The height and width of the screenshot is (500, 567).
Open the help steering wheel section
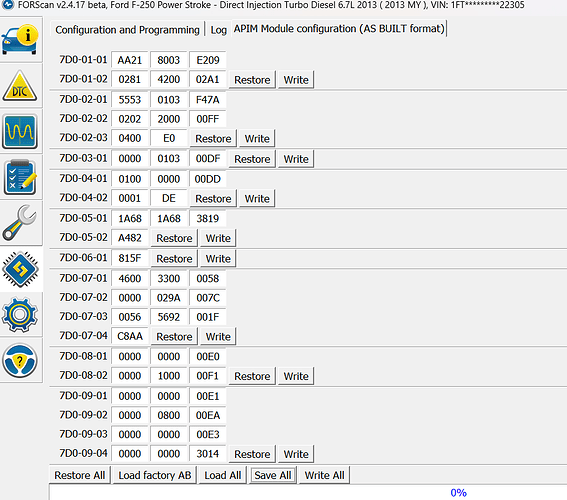pyautogui.click(x=20, y=360)
